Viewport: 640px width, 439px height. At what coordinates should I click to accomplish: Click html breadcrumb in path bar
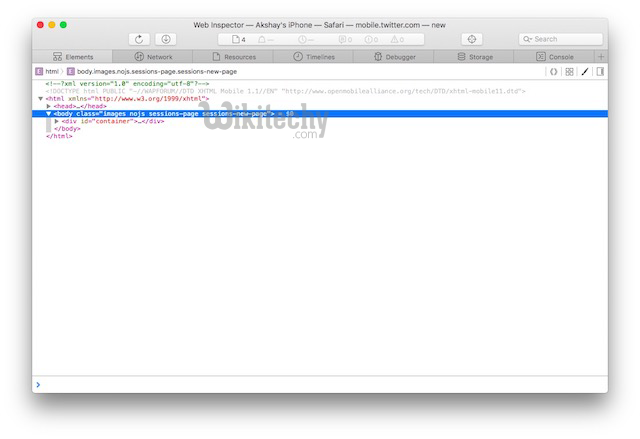click(47, 71)
